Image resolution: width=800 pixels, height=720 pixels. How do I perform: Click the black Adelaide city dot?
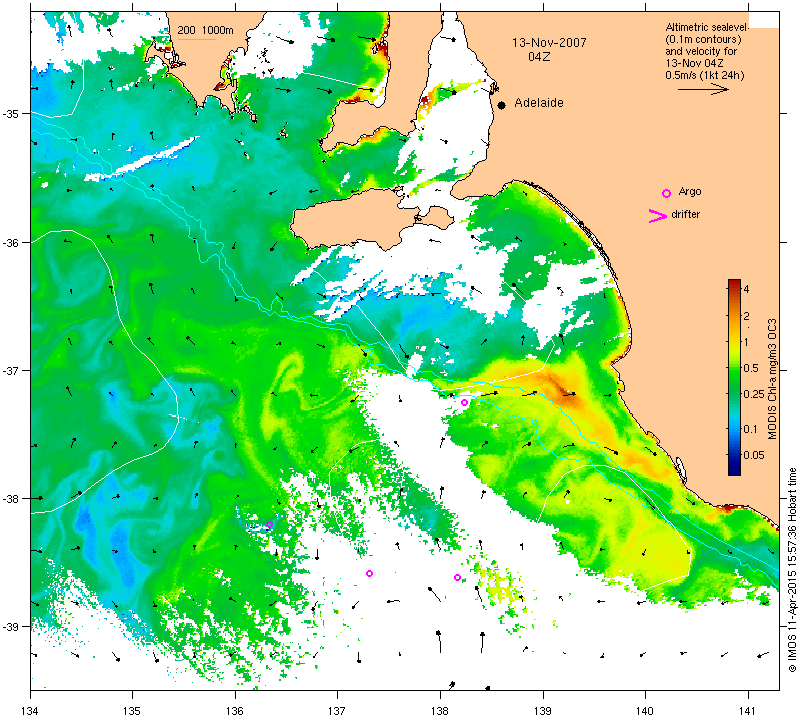[x=502, y=105]
